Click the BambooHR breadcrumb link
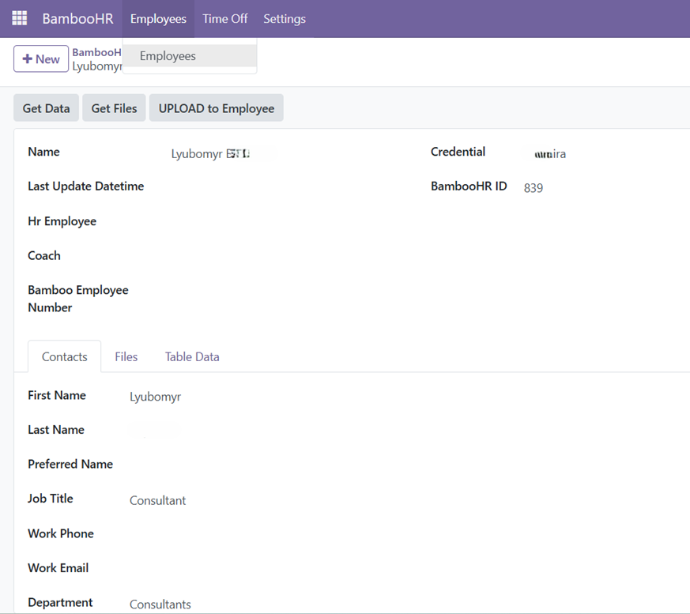690x614 pixels. coord(96,52)
